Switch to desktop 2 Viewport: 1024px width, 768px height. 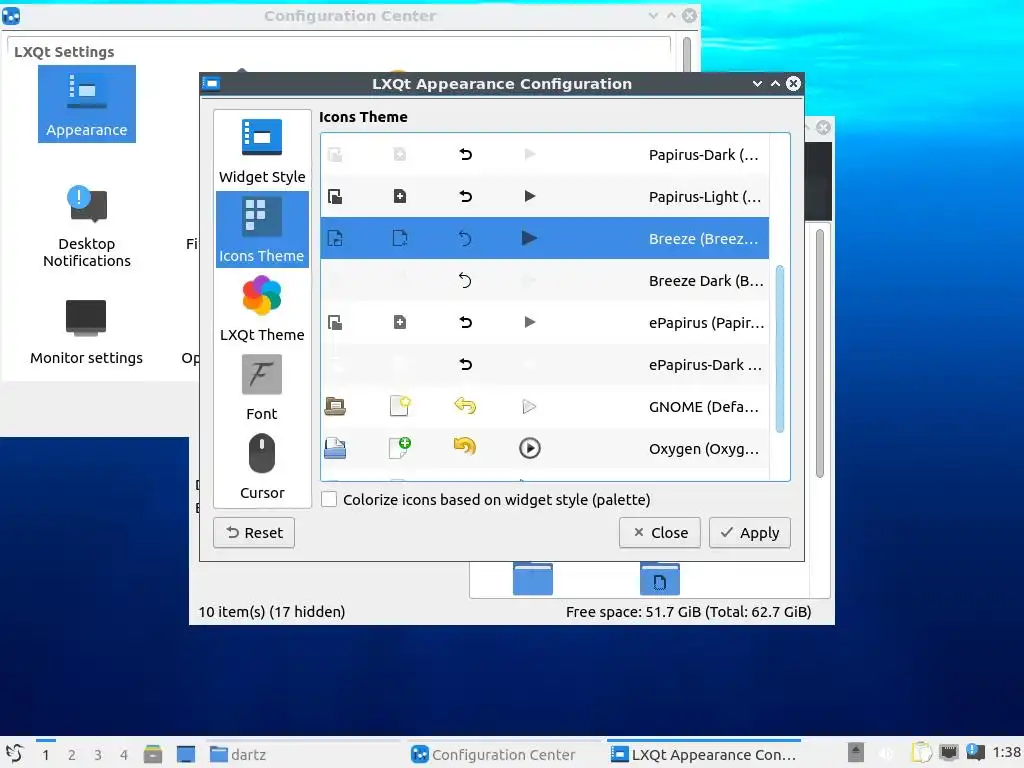pyautogui.click(x=72, y=755)
